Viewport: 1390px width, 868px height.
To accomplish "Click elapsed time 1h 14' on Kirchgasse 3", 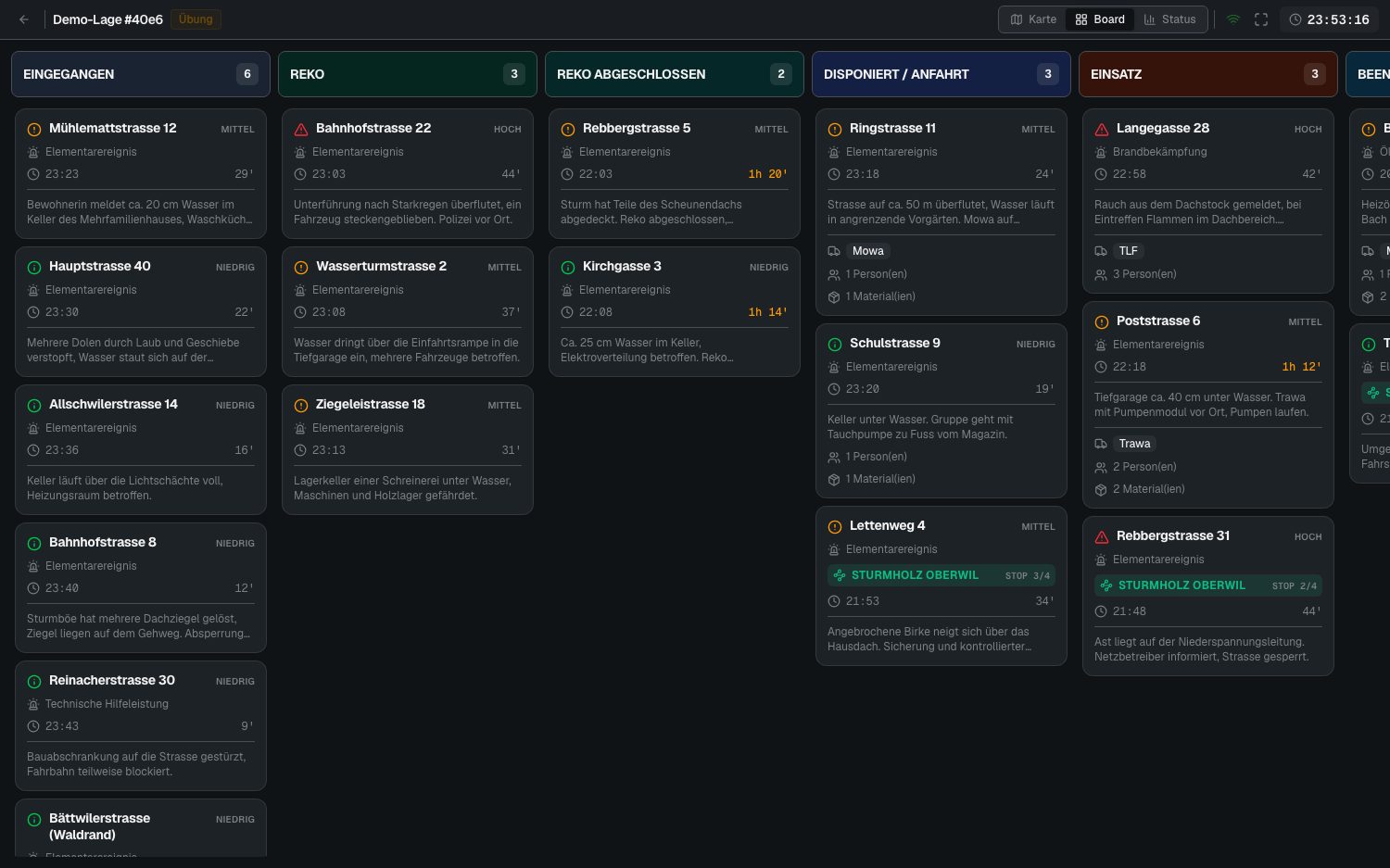I will coord(768,312).
